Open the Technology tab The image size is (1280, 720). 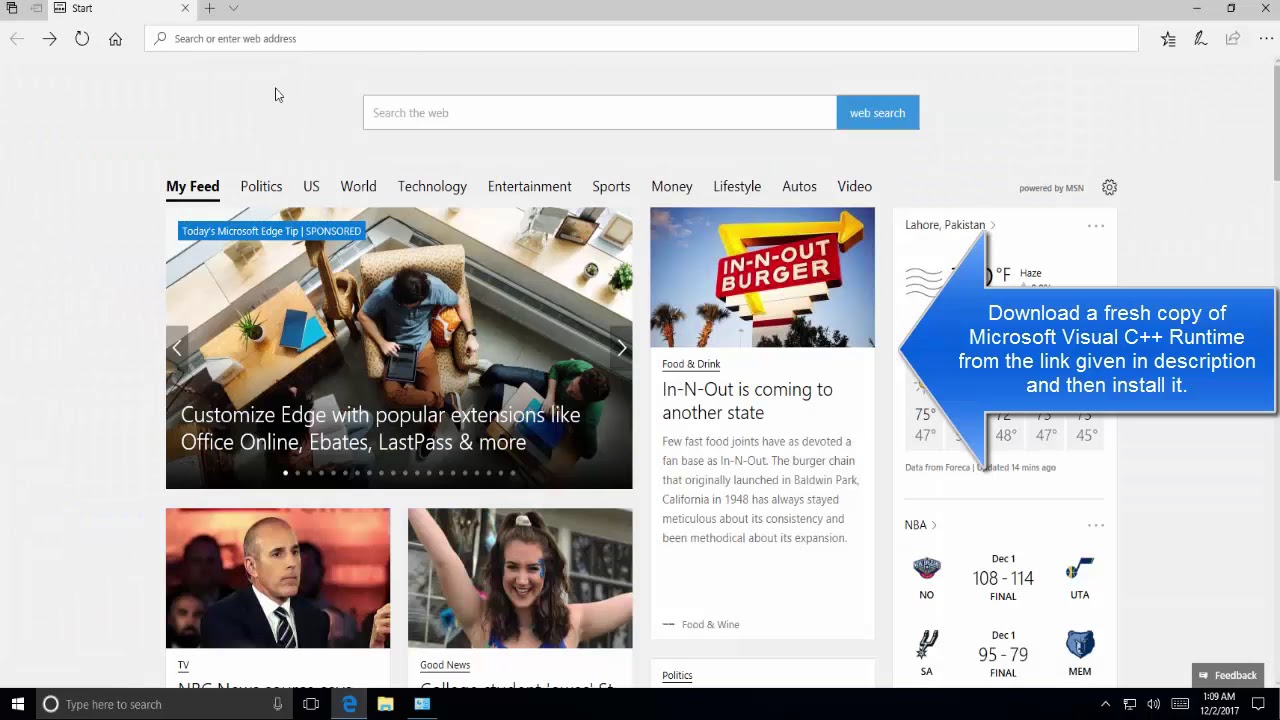432,187
